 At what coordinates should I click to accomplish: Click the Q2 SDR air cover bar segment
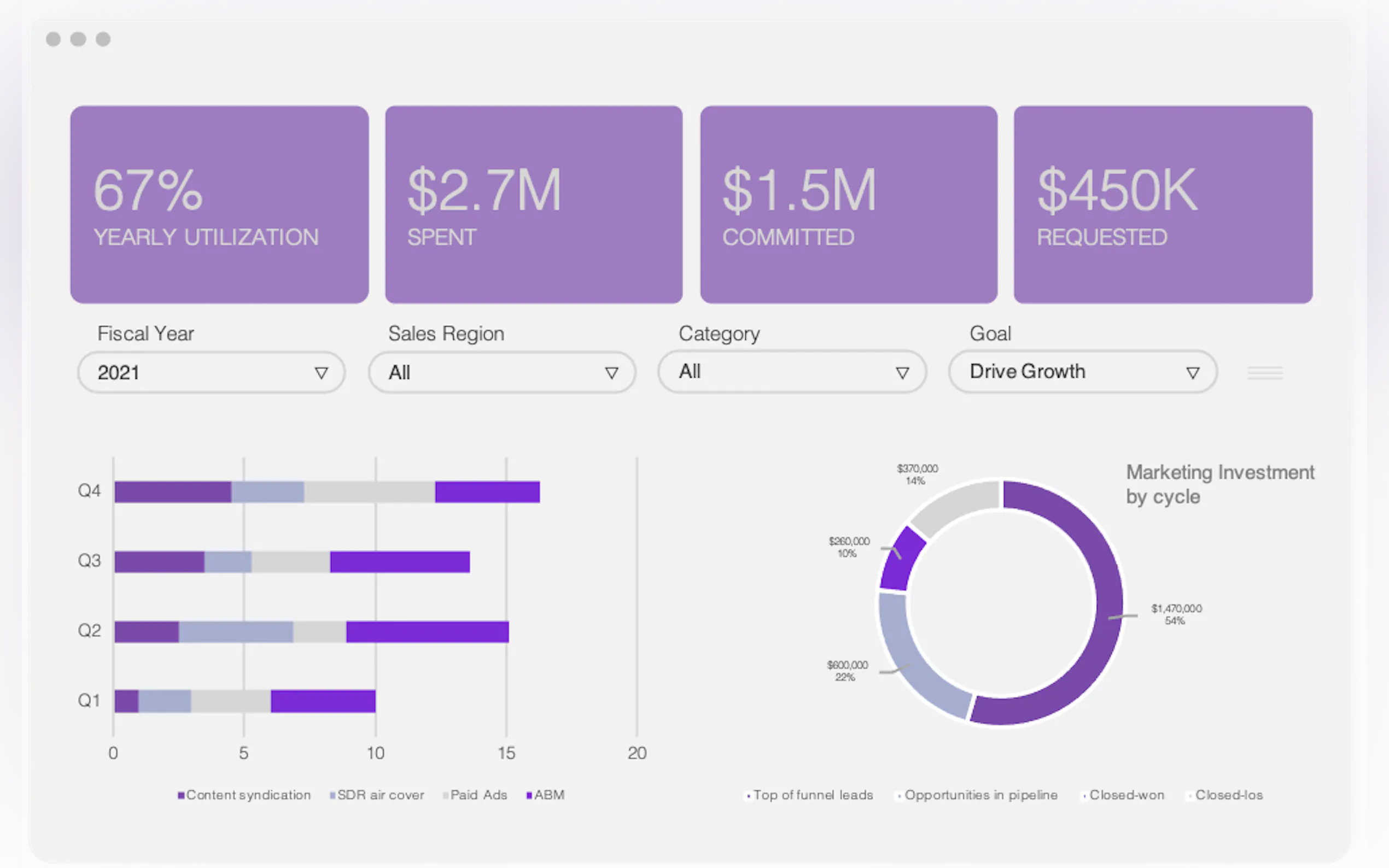[236, 631]
